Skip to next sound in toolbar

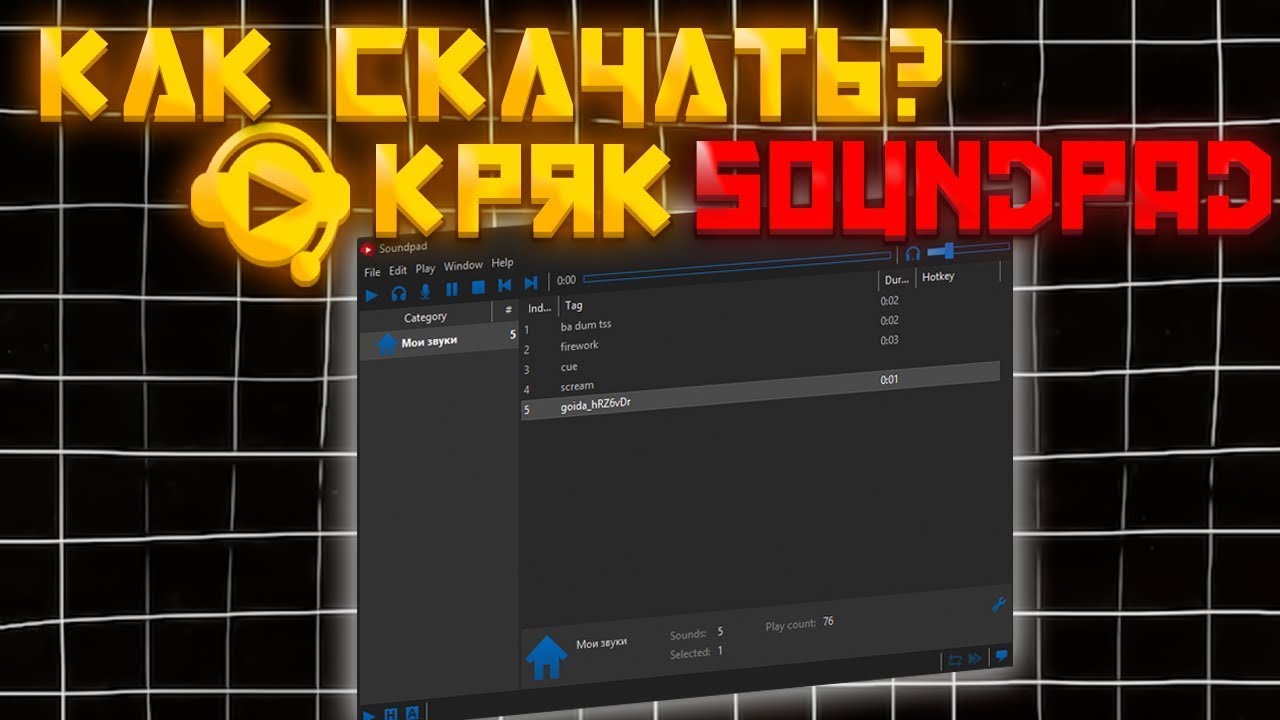click(x=531, y=284)
